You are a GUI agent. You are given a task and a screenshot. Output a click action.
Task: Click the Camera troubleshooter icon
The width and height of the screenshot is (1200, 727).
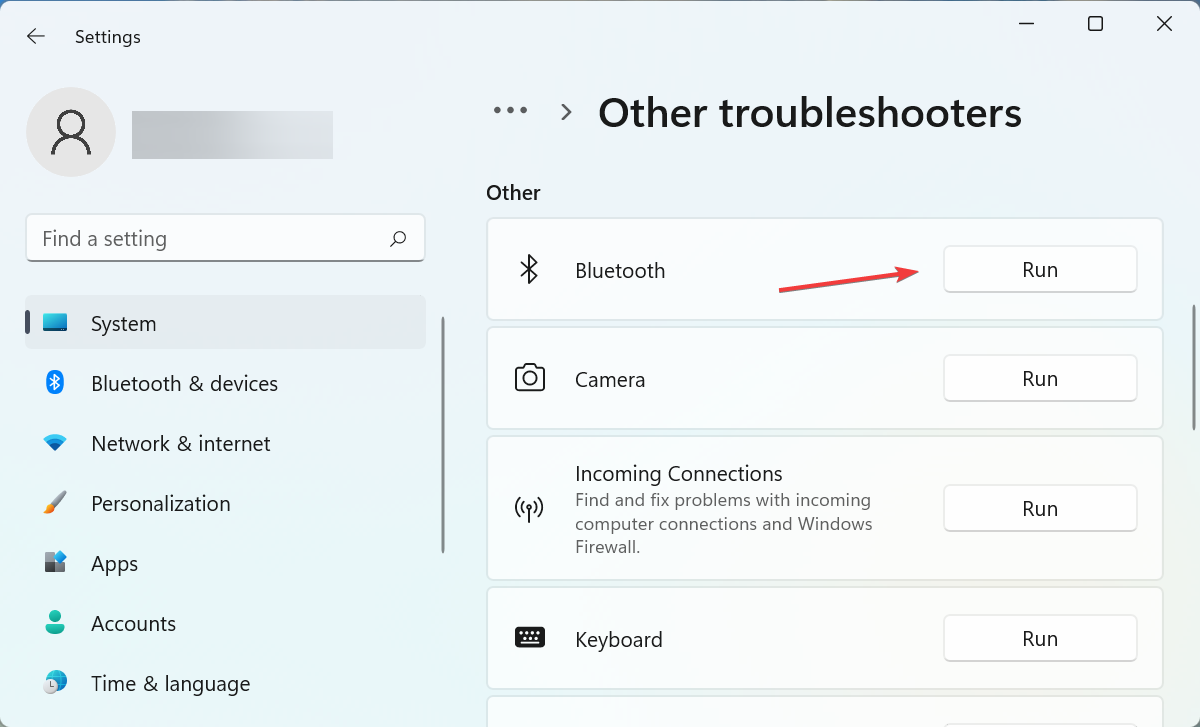tap(529, 378)
